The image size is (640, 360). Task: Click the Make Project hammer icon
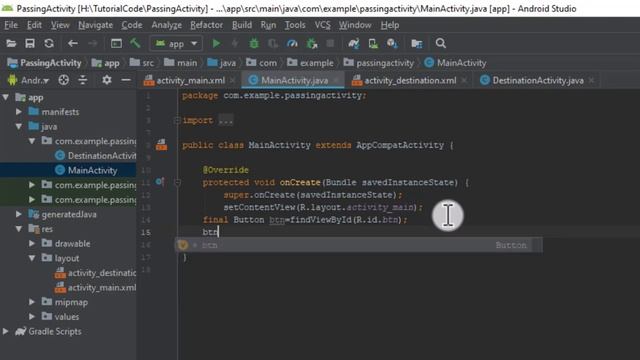coord(135,43)
